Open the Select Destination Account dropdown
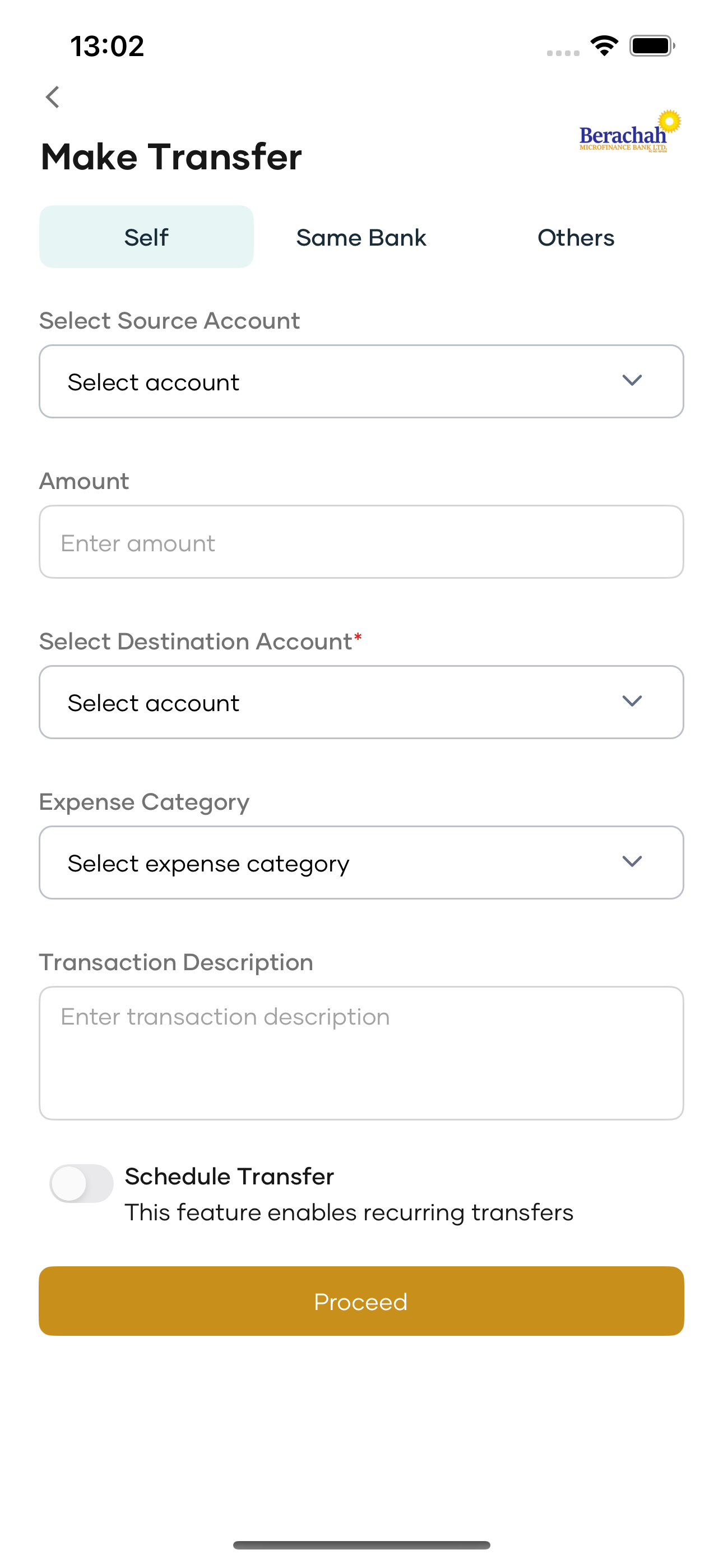 [x=361, y=703]
